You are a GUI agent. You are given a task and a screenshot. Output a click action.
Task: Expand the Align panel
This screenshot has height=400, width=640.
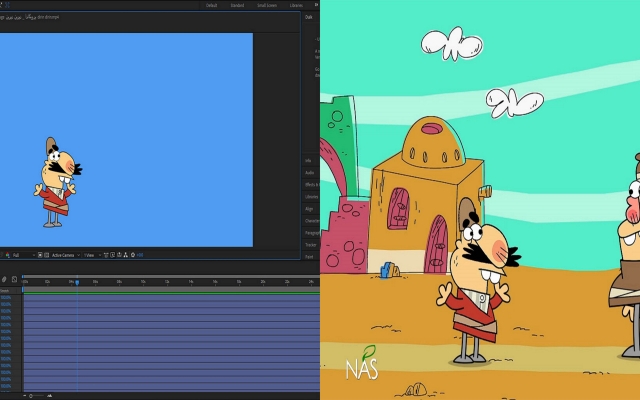(309, 209)
